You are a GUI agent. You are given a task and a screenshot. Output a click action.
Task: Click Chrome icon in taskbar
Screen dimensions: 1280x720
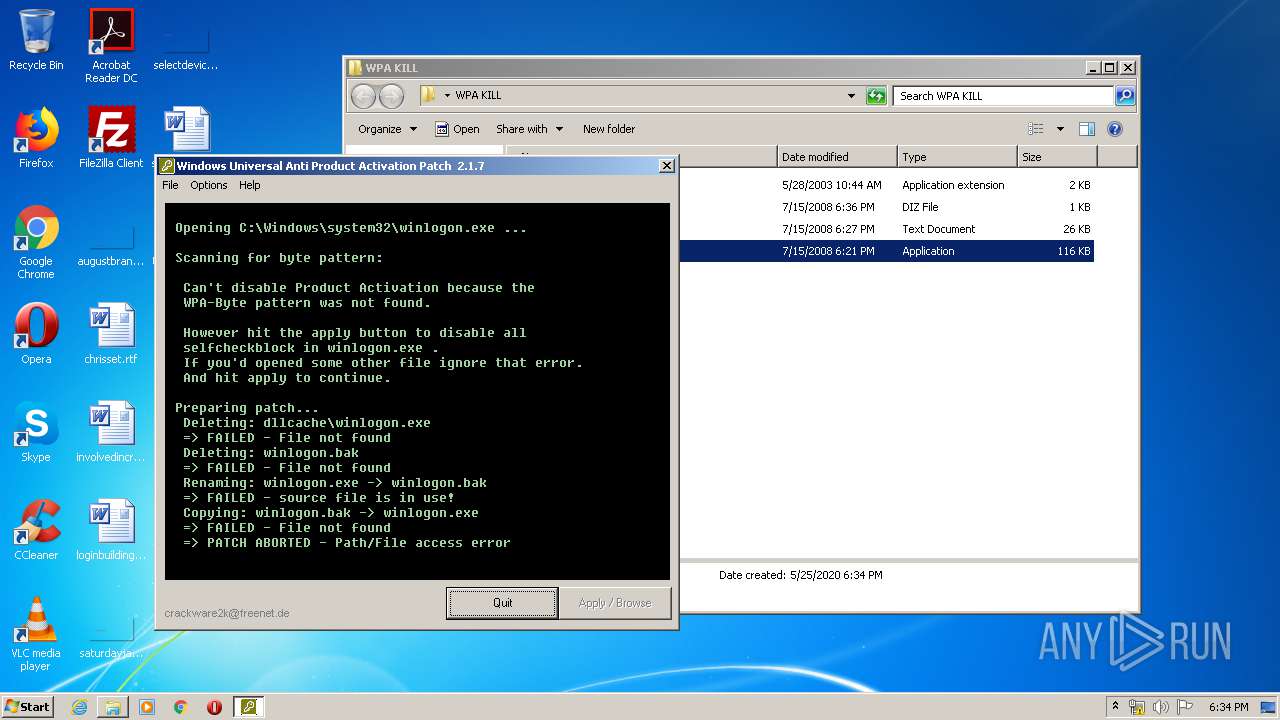[181, 707]
